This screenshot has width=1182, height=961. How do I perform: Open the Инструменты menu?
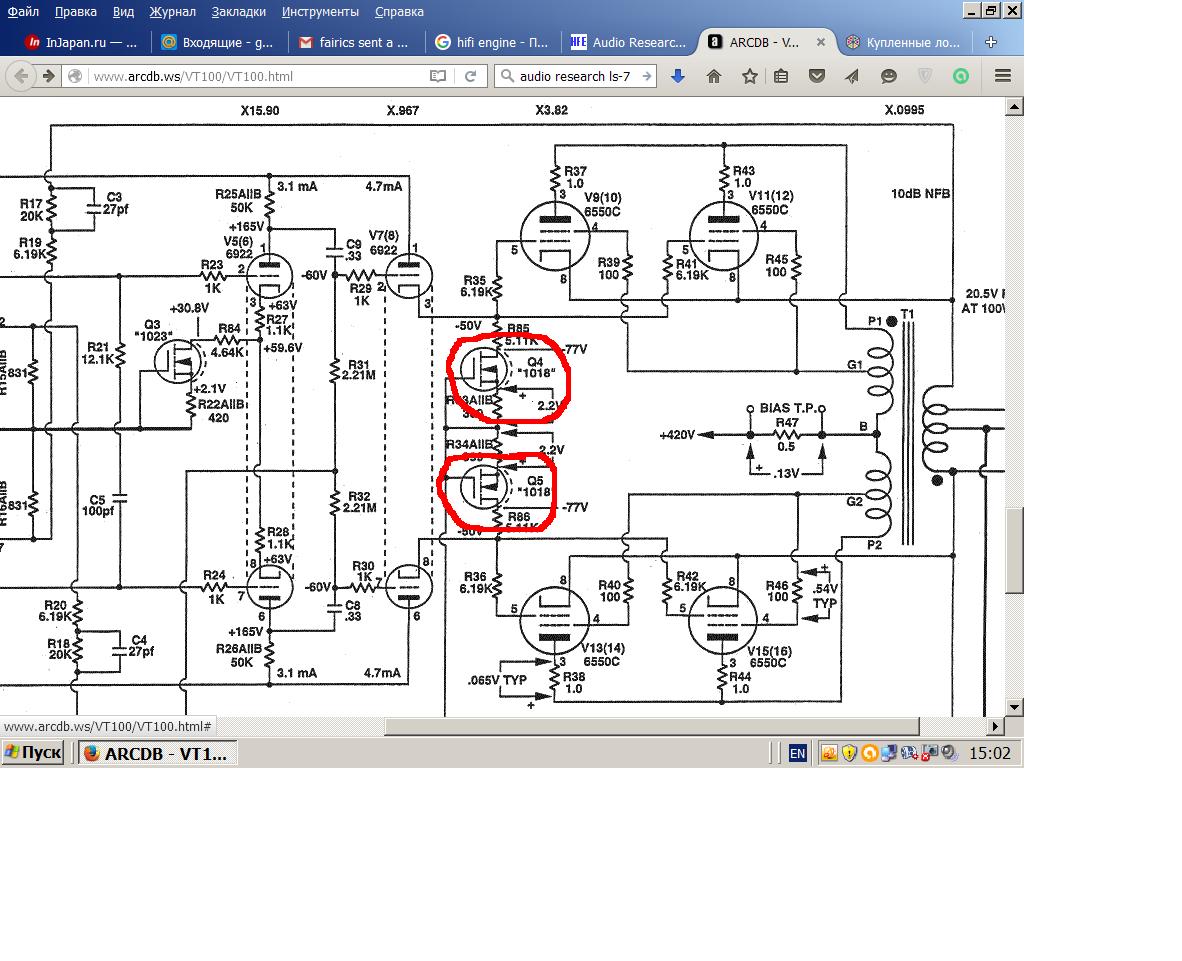(x=320, y=12)
